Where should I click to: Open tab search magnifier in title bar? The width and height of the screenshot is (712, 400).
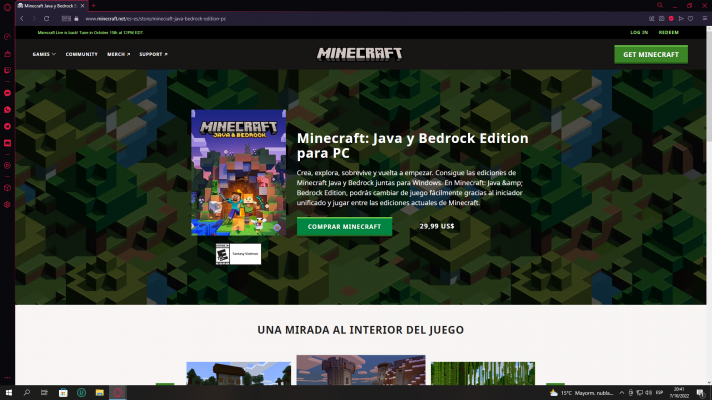(660, 5)
